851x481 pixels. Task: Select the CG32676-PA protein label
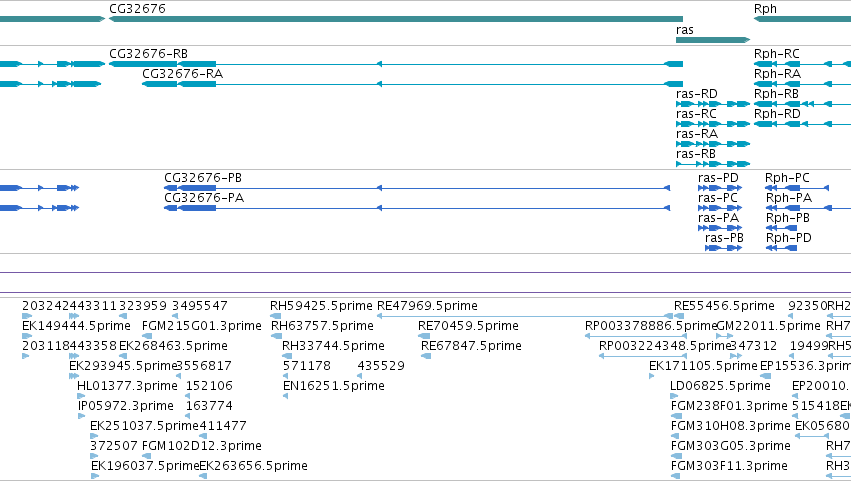point(204,198)
